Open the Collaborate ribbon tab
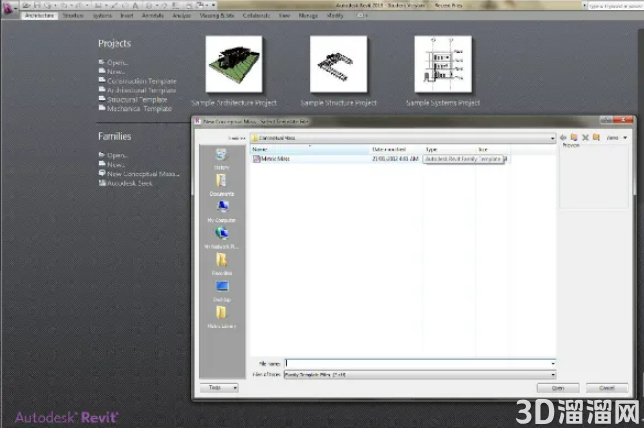 pyautogui.click(x=256, y=16)
